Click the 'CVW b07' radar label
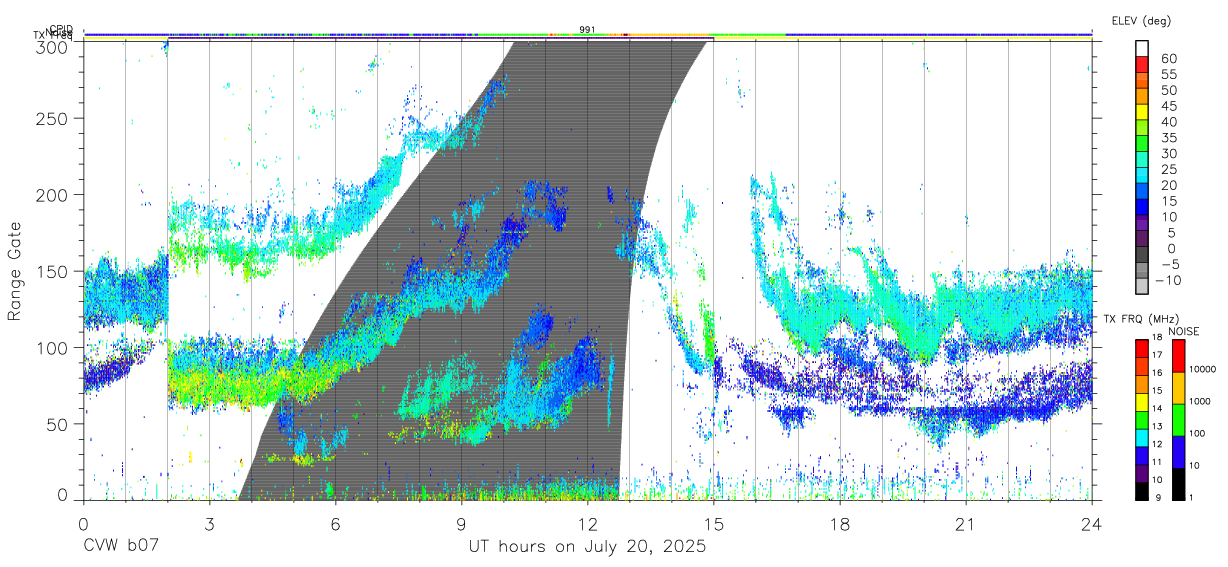 [x=121, y=547]
